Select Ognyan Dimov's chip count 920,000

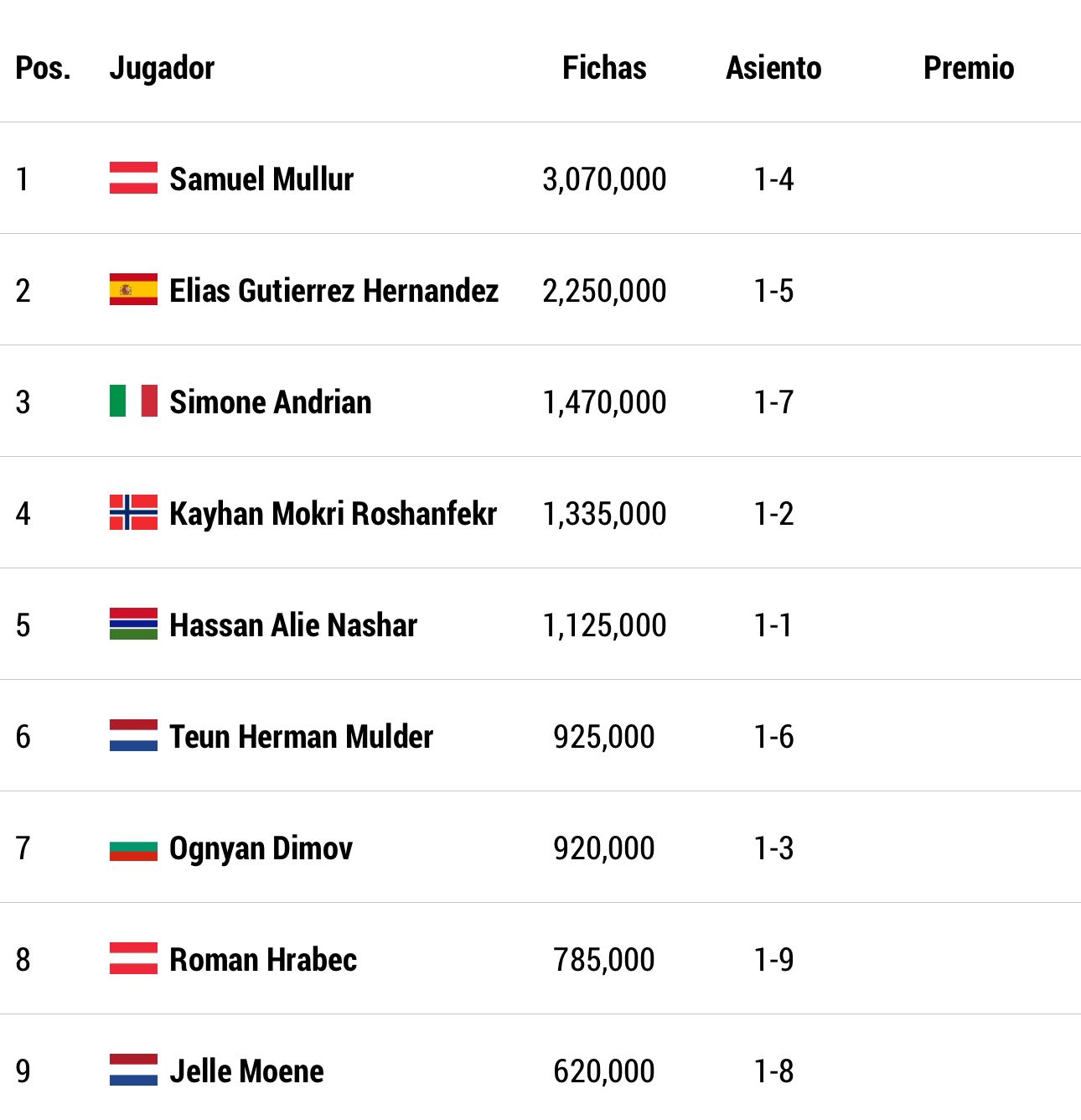[604, 848]
